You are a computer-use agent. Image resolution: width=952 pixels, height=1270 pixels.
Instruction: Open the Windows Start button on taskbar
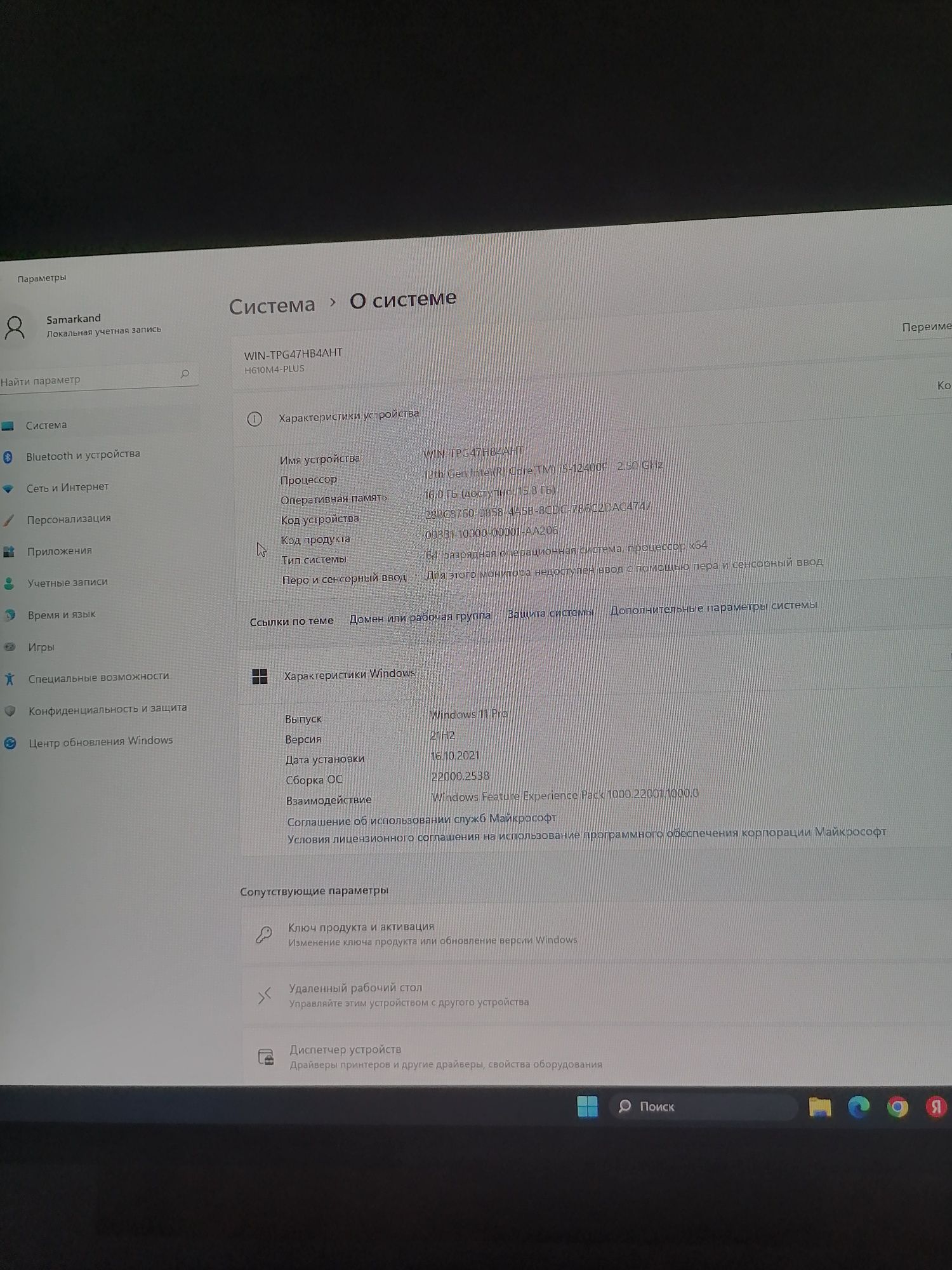click(587, 1106)
